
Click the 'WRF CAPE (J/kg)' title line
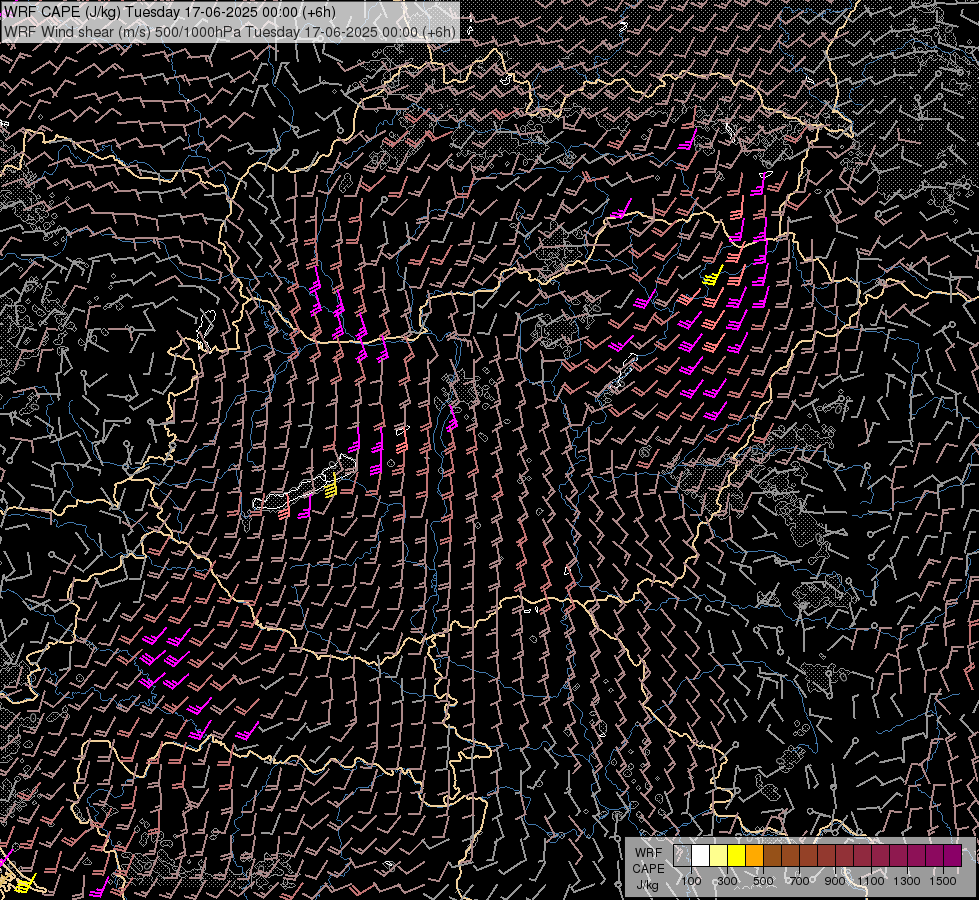(169, 12)
